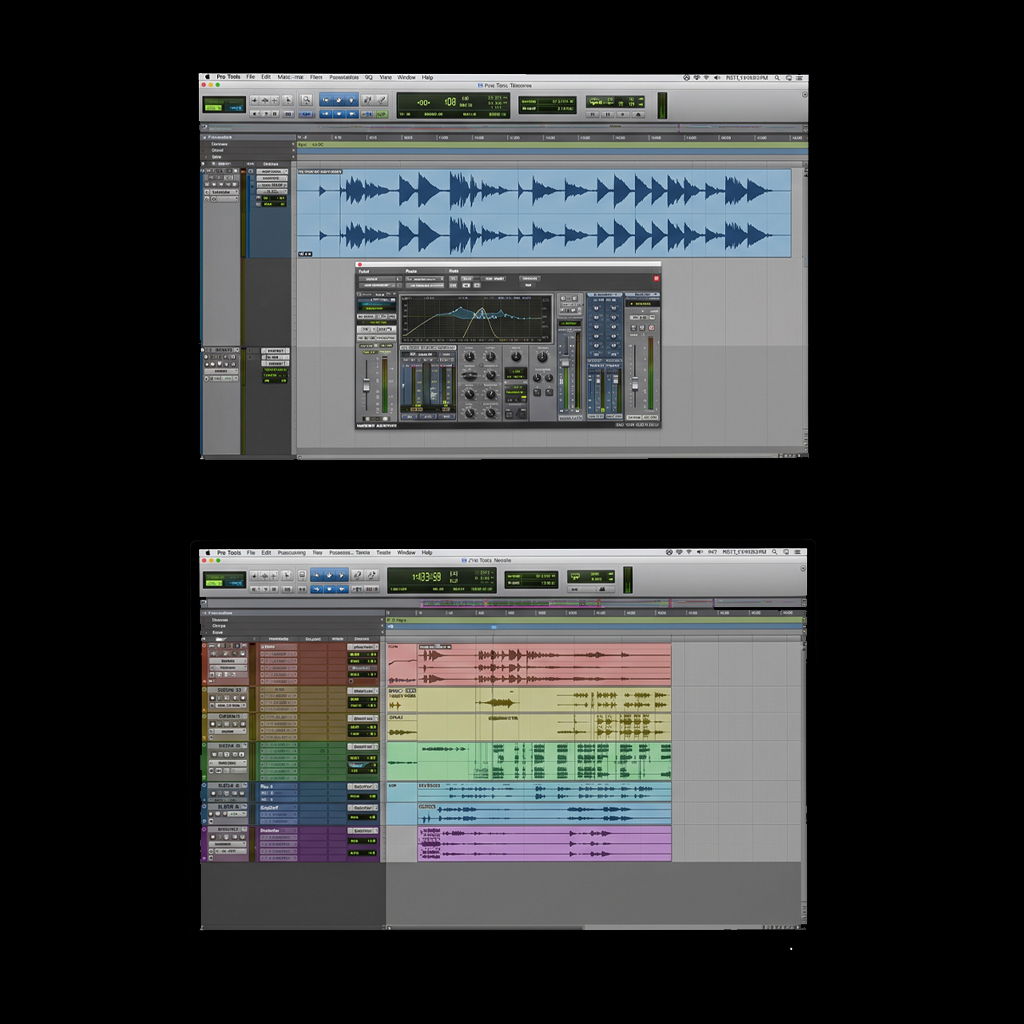Select the Selector tool in upper Pro Tools window
1024x1024 pixels.
339,101
